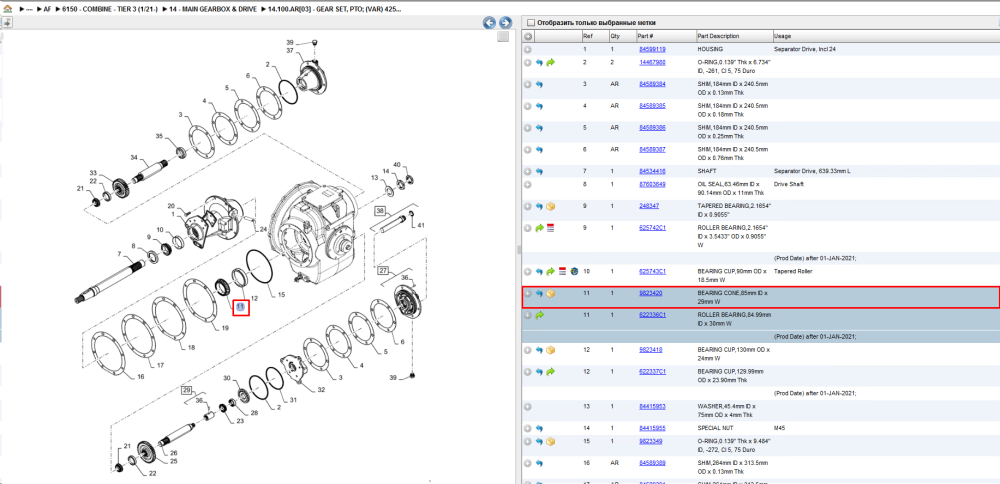Open part number link 84534416

click(x=652, y=172)
